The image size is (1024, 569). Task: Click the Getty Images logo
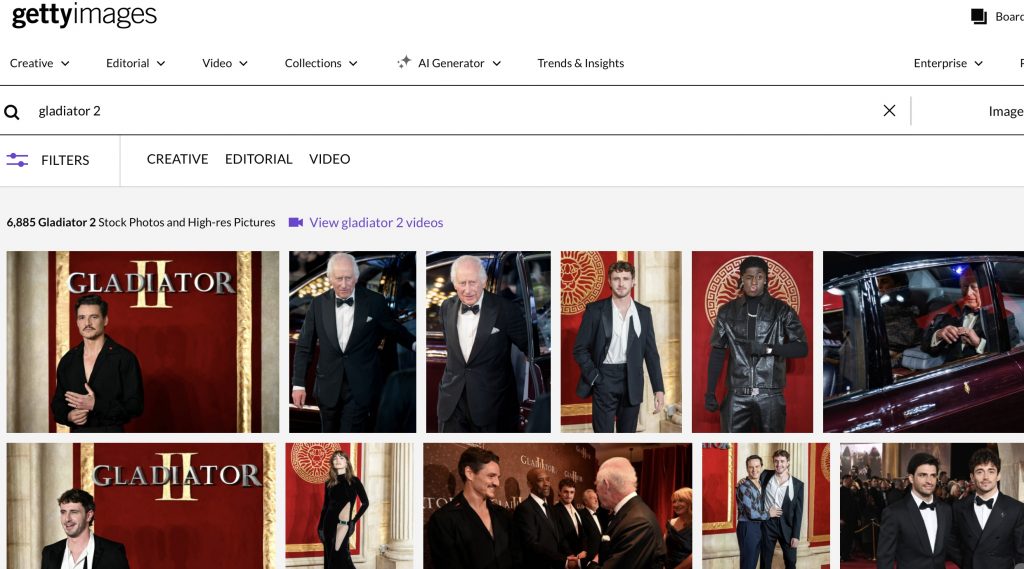(84, 16)
